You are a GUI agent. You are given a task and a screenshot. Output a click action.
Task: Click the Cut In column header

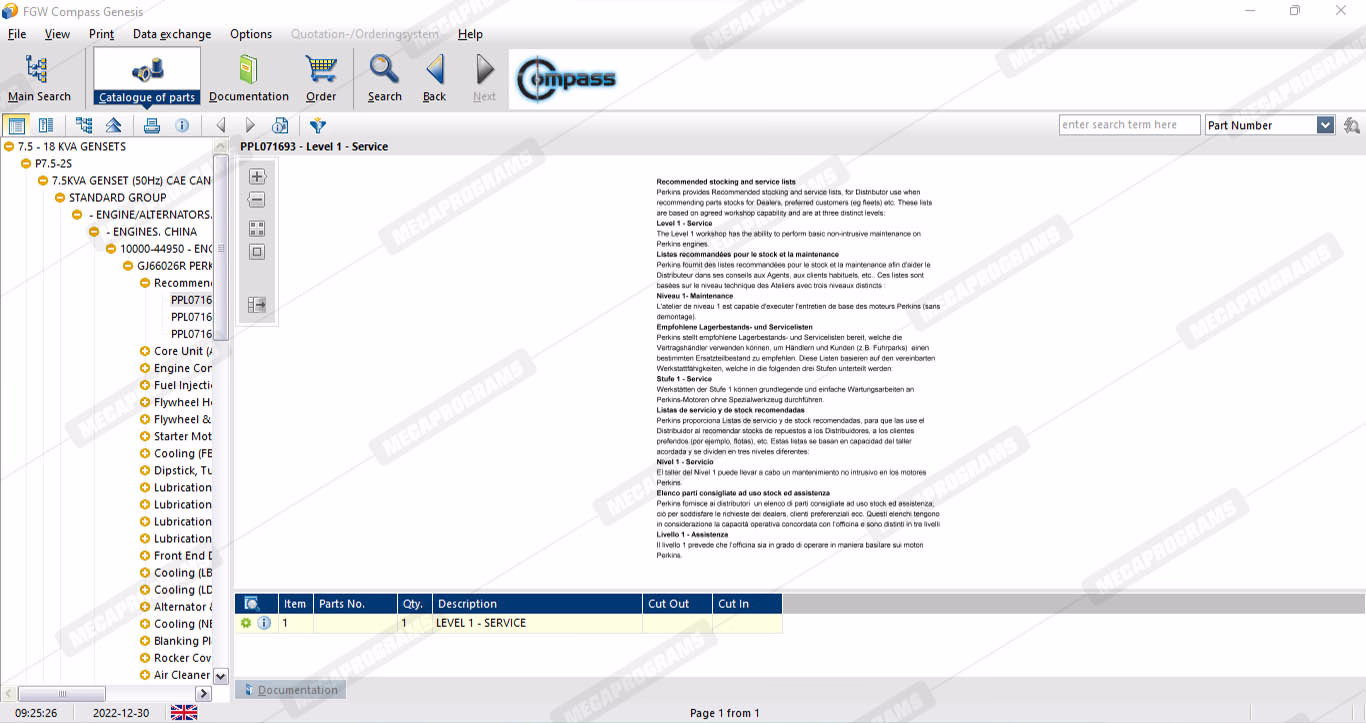[748, 603]
